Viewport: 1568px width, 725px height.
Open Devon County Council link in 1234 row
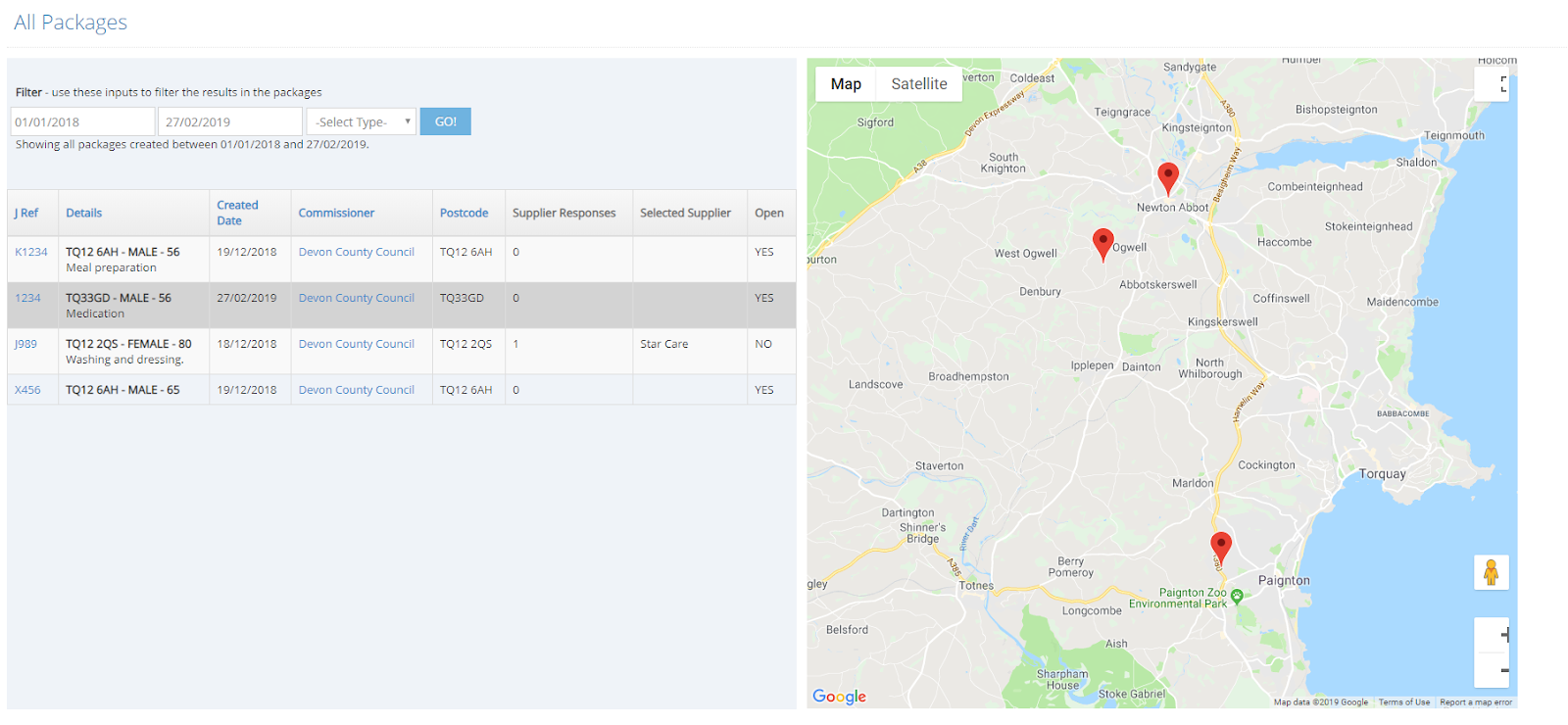[x=357, y=298]
